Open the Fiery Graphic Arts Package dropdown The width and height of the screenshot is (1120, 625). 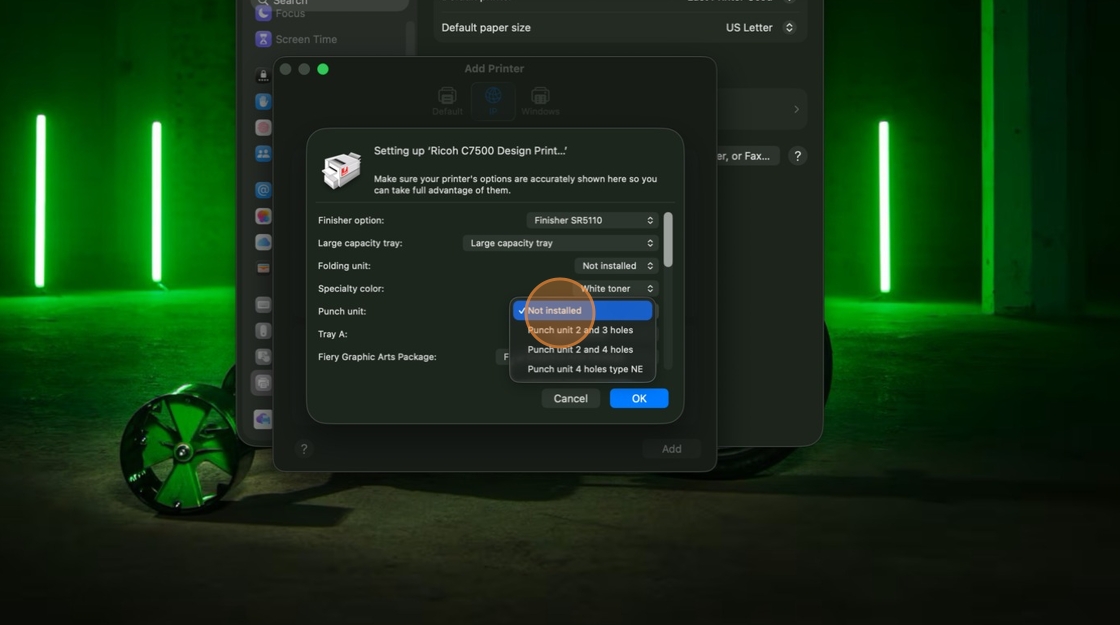[x=504, y=356]
